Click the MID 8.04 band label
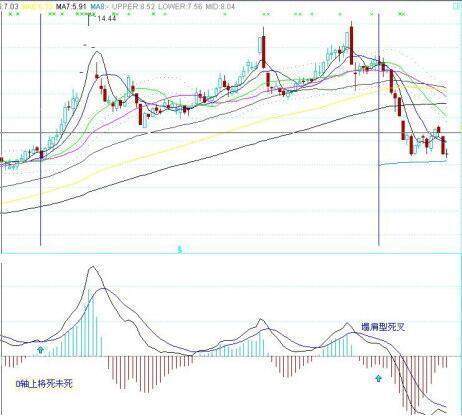The height and width of the screenshot is (420, 462). point(220,7)
